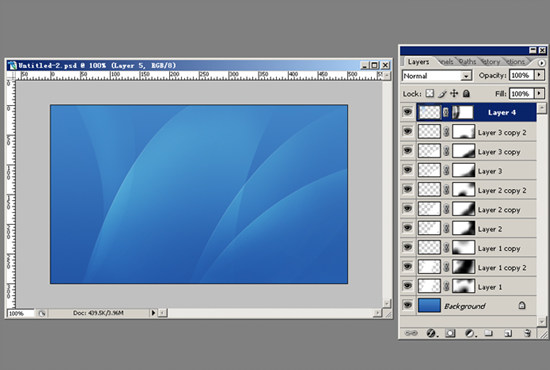This screenshot has height=370, width=550.
Task: Hide the Background layer eye
Action: pos(408,305)
